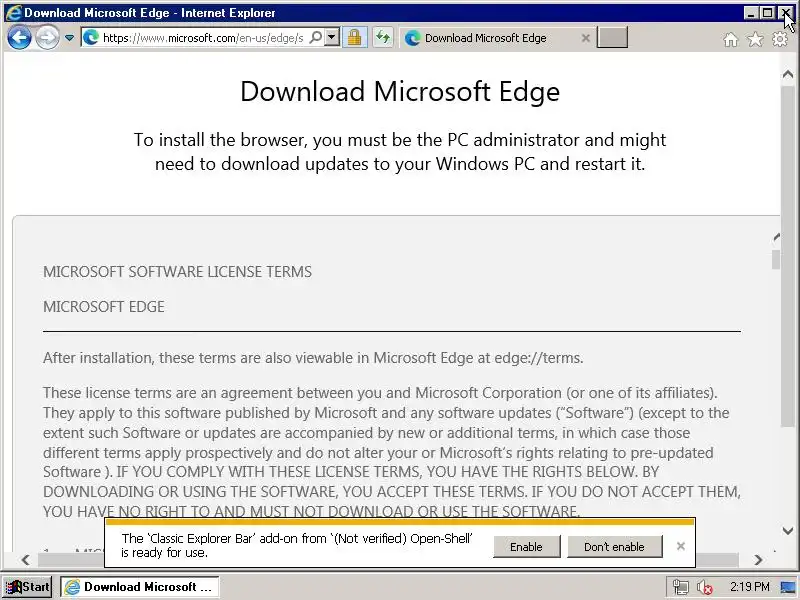The width and height of the screenshot is (800, 600).
Task: Go to the Home page icon
Action: pyautogui.click(x=731, y=39)
